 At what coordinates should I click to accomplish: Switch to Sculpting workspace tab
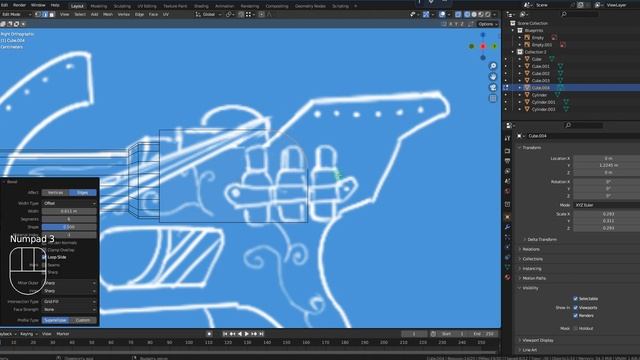122,6
